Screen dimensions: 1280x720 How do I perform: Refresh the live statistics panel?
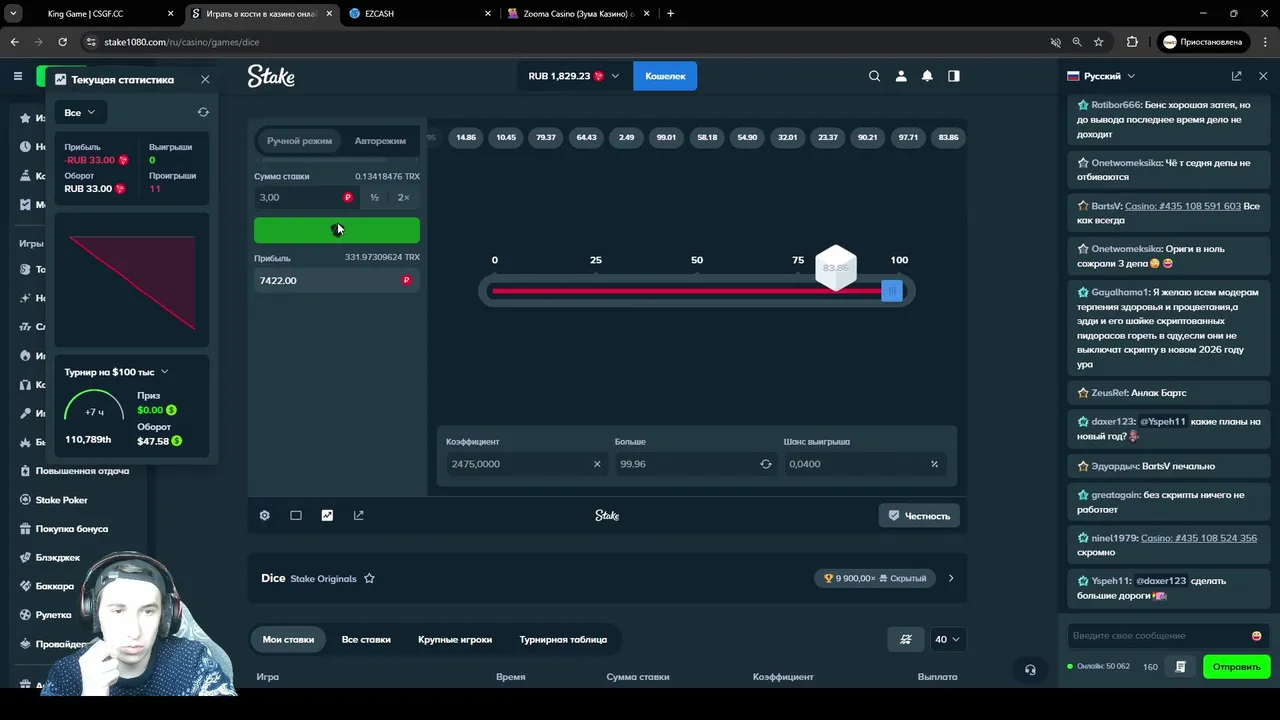coord(203,112)
